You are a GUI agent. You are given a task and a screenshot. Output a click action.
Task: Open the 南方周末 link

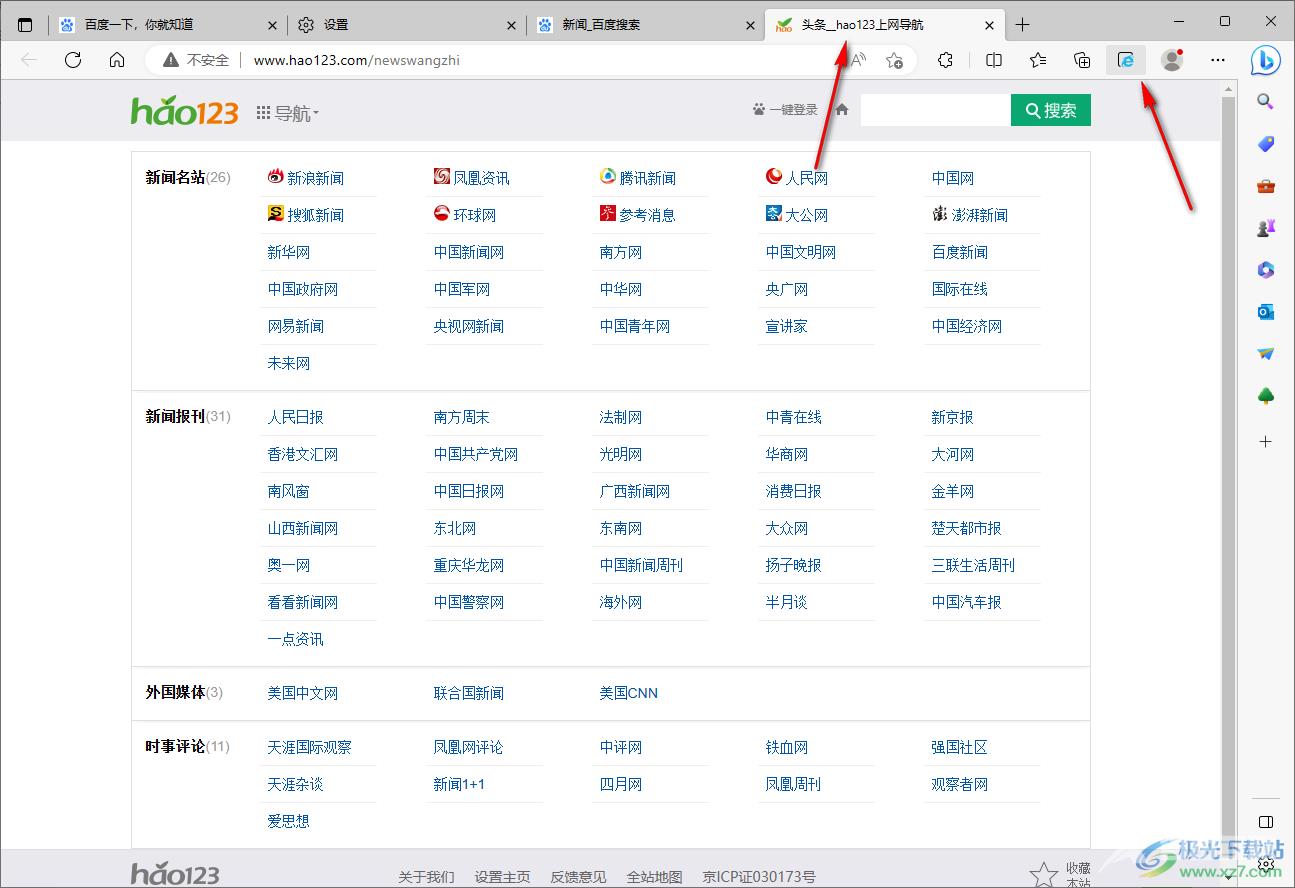click(x=462, y=417)
